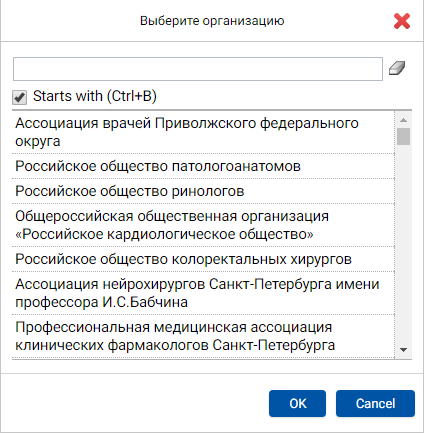Cancel the organization selection
The height and width of the screenshot is (433, 424).
[x=375, y=403]
